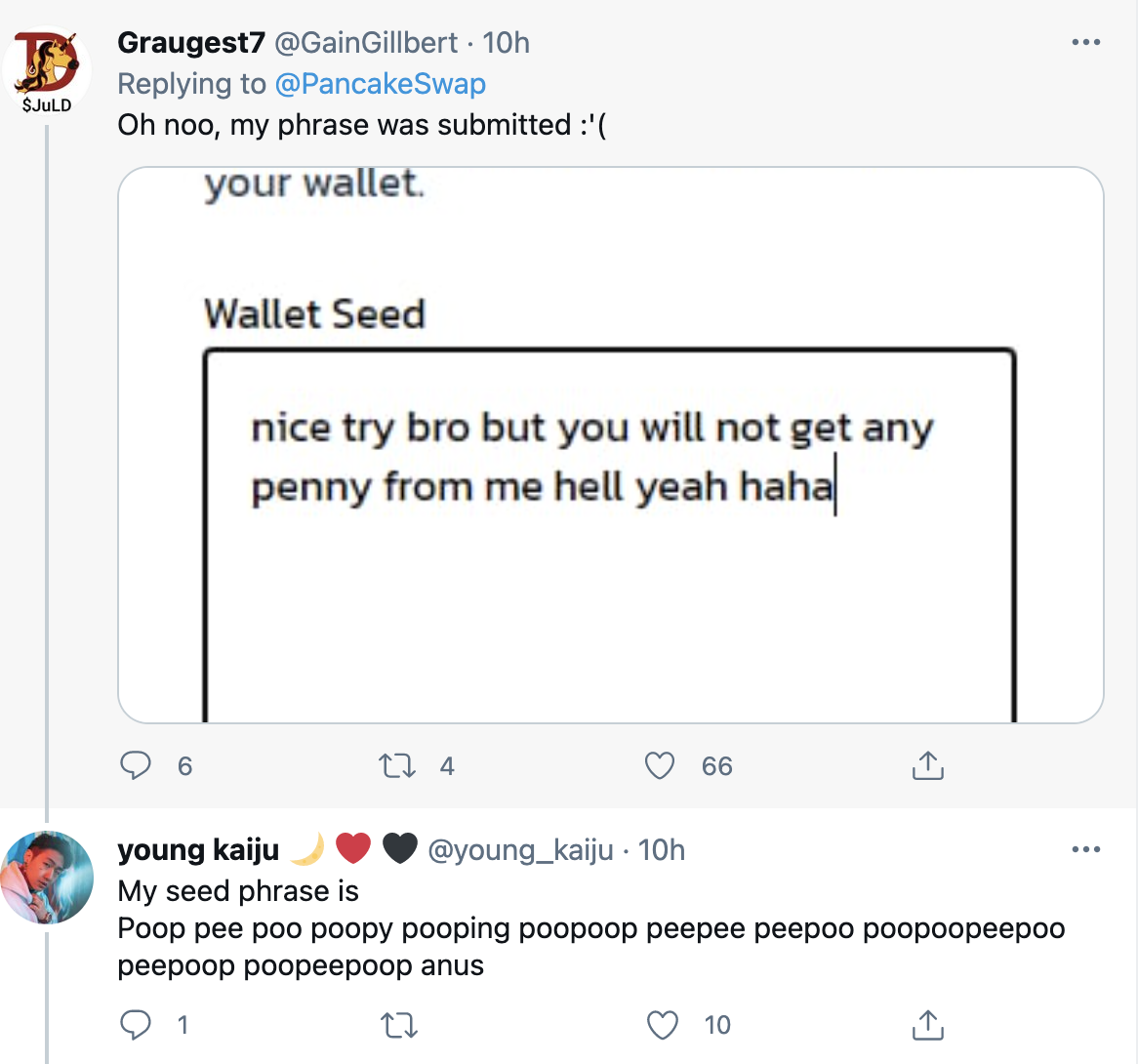Share young kaiju's tweet
Screen dimensions: 1138x1064
point(927,1025)
